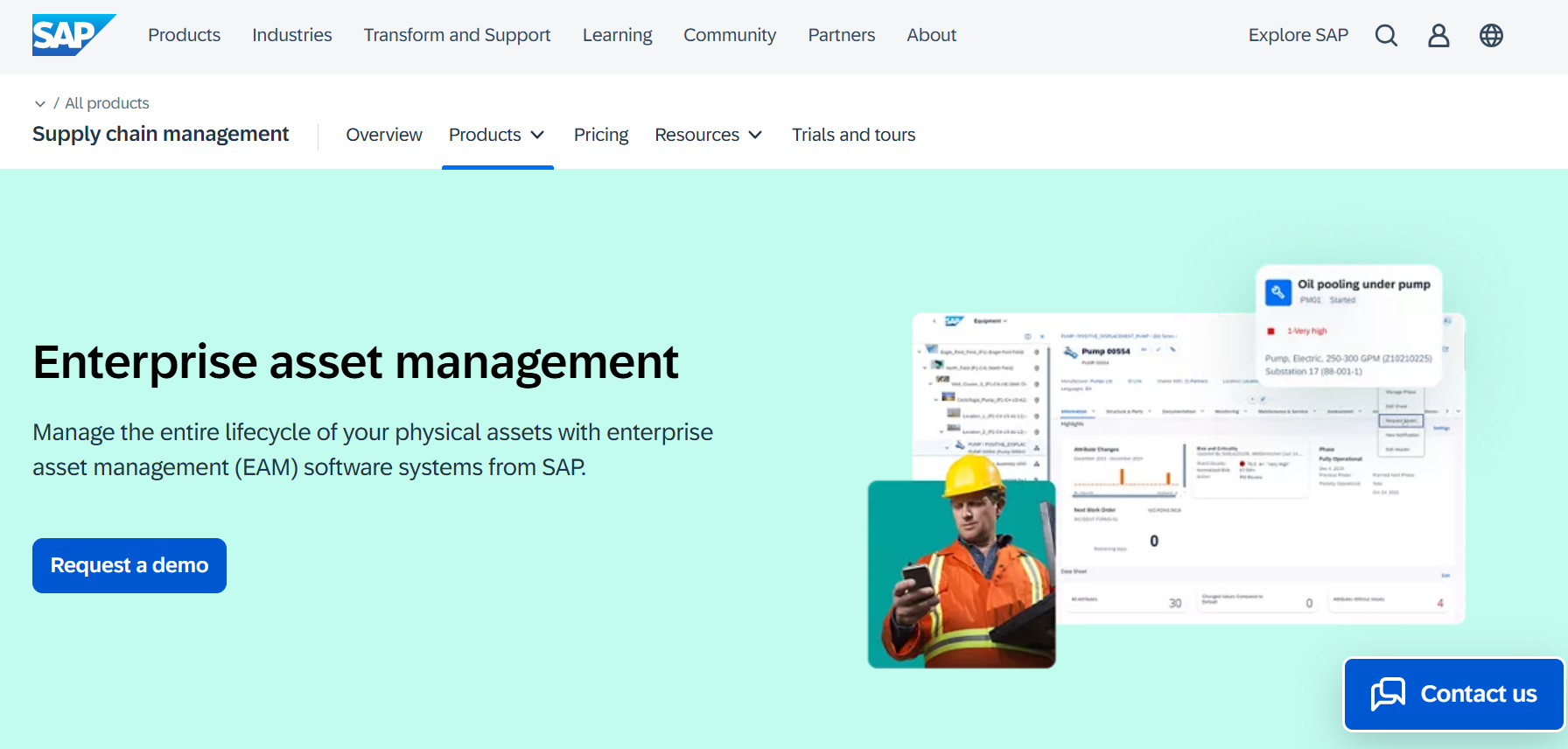Open the Trials and tours tab
Viewport: 1568px width, 749px height.
coord(854,135)
